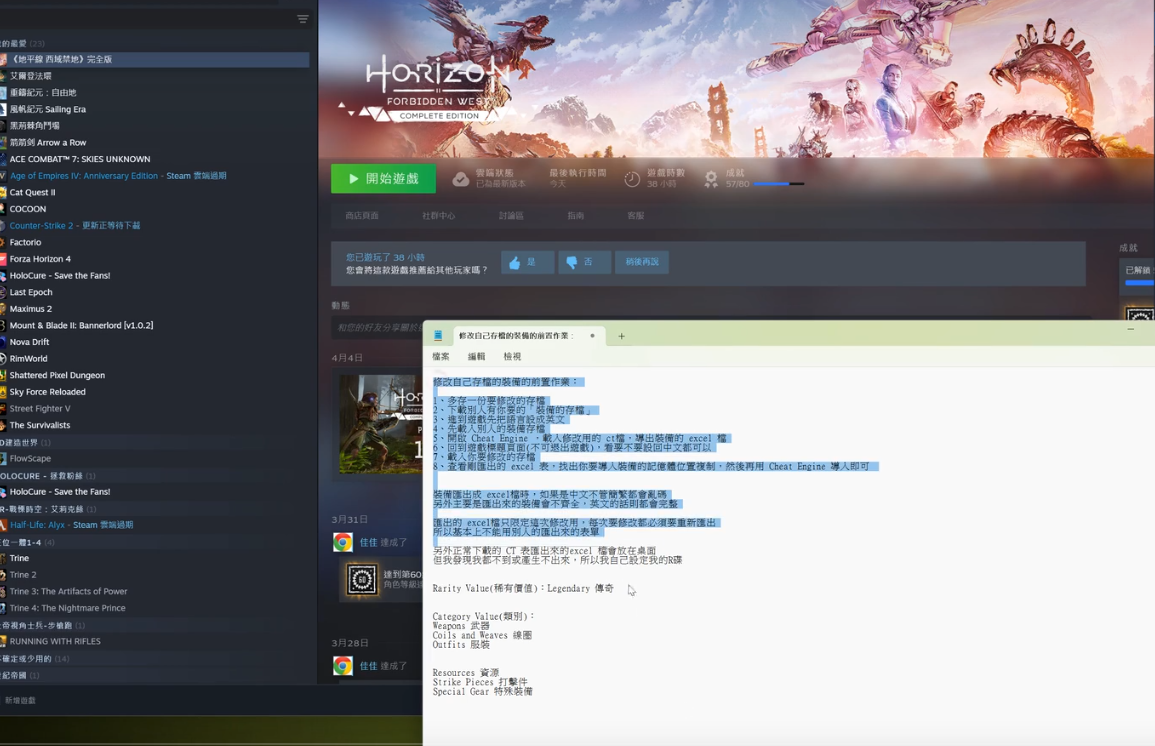Click the activity share input field
The height and width of the screenshot is (746, 1155).
pyautogui.click(x=377, y=328)
